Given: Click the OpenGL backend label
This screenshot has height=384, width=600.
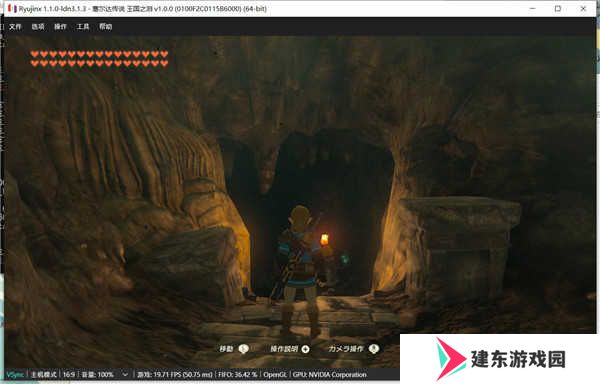Looking at the screenshot, I should coord(275,374).
